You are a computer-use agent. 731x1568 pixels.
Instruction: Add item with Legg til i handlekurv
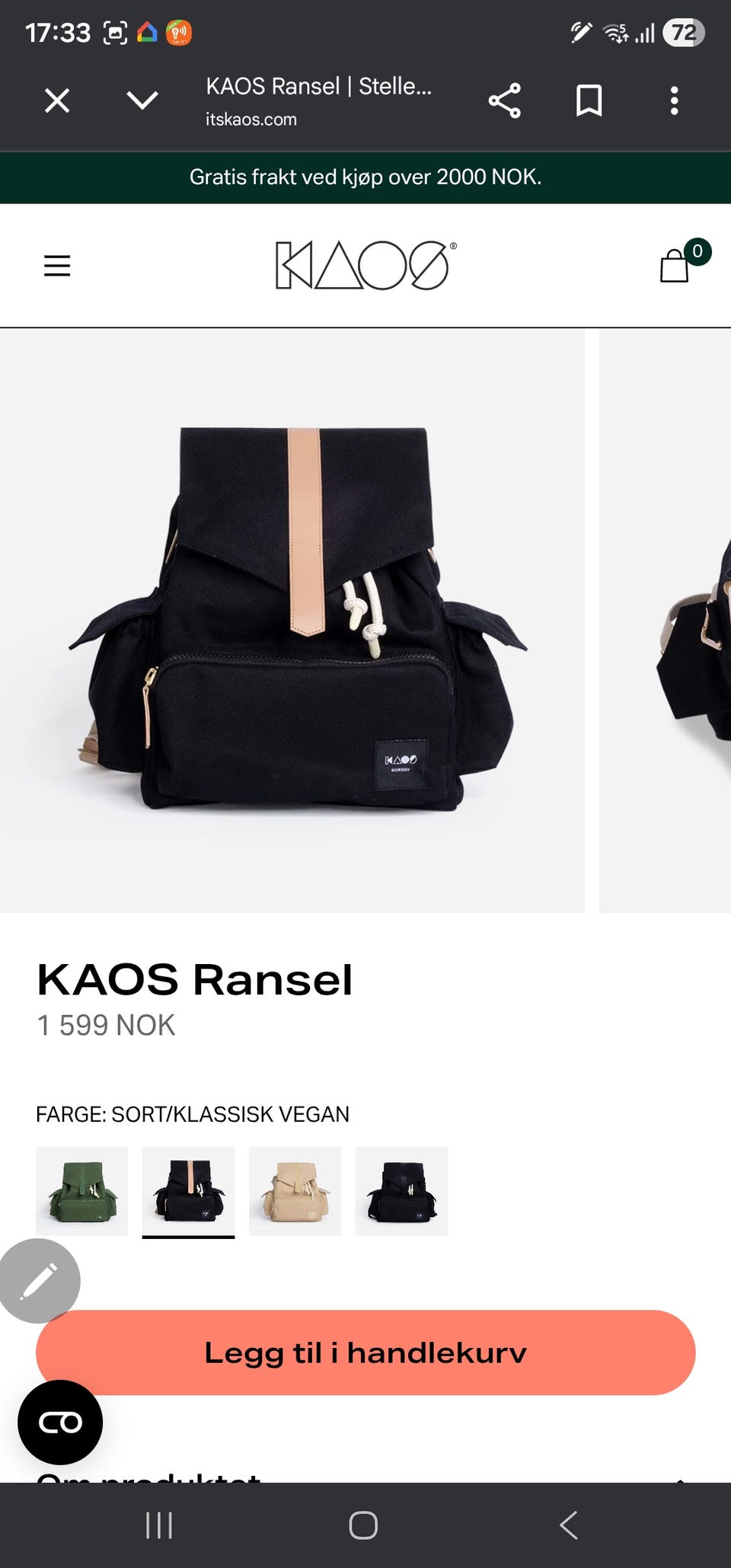click(x=365, y=1352)
